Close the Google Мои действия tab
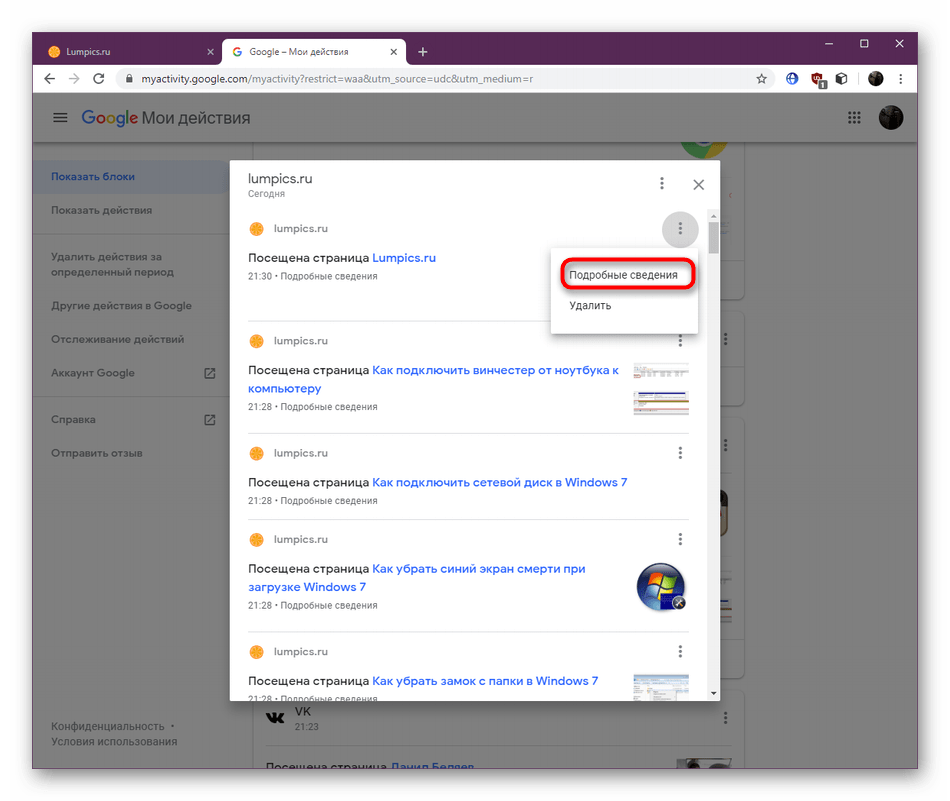This screenshot has width=950, height=801. 393,52
